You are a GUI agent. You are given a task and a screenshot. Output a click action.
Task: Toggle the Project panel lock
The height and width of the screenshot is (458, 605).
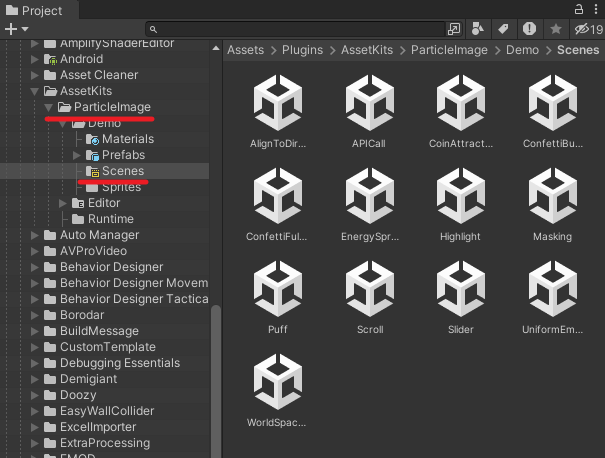(x=579, y=9)
